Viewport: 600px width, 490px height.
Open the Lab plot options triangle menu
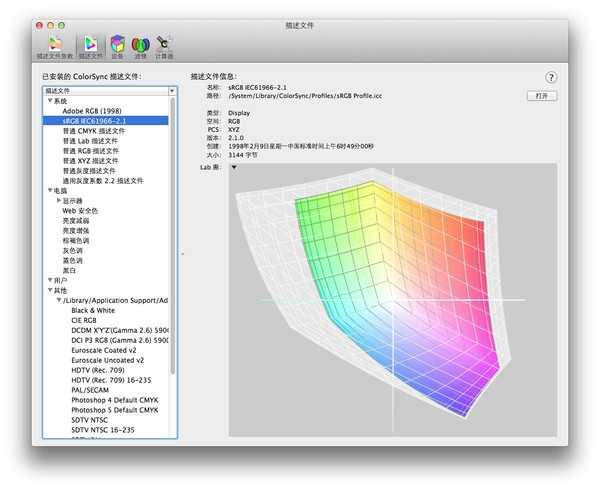coord(234,167)
